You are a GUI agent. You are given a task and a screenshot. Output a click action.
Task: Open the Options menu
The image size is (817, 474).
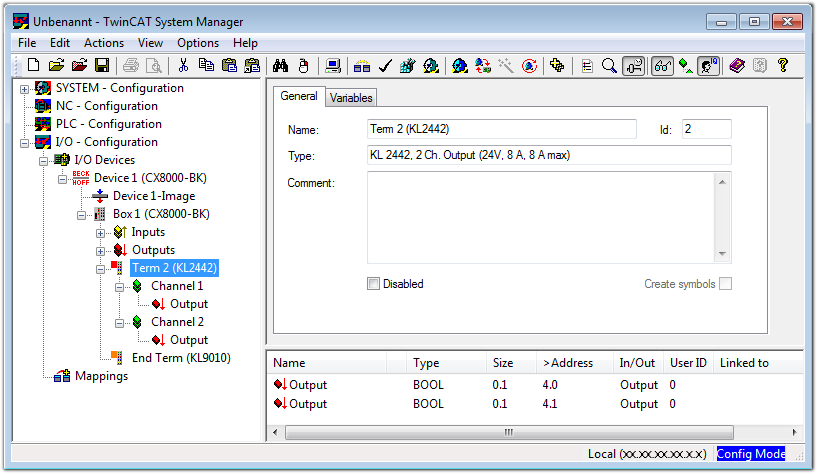click(x=198, y=43)
